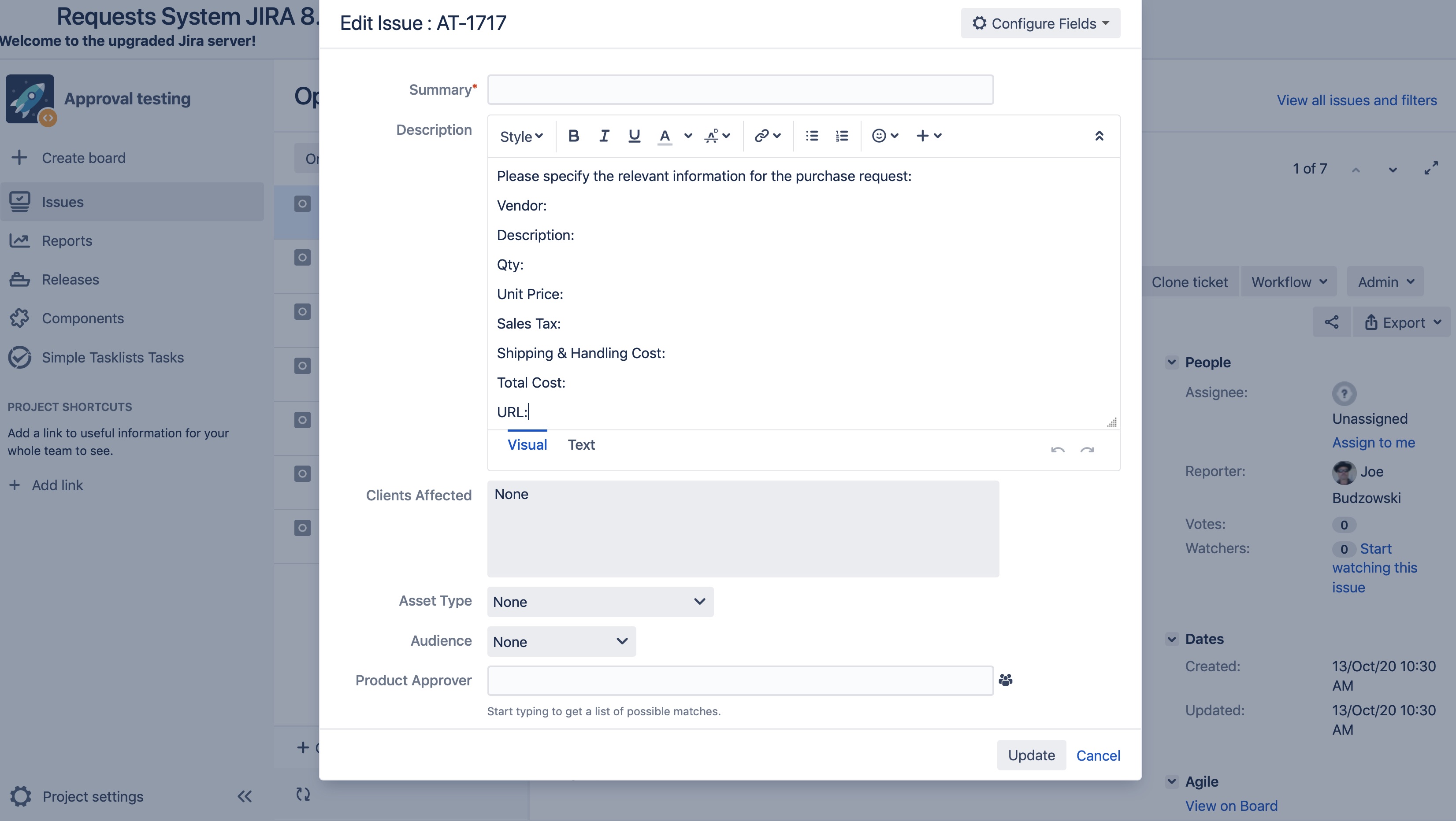
Task: Insert a bulleted list
Action: (x=811, y=136)
